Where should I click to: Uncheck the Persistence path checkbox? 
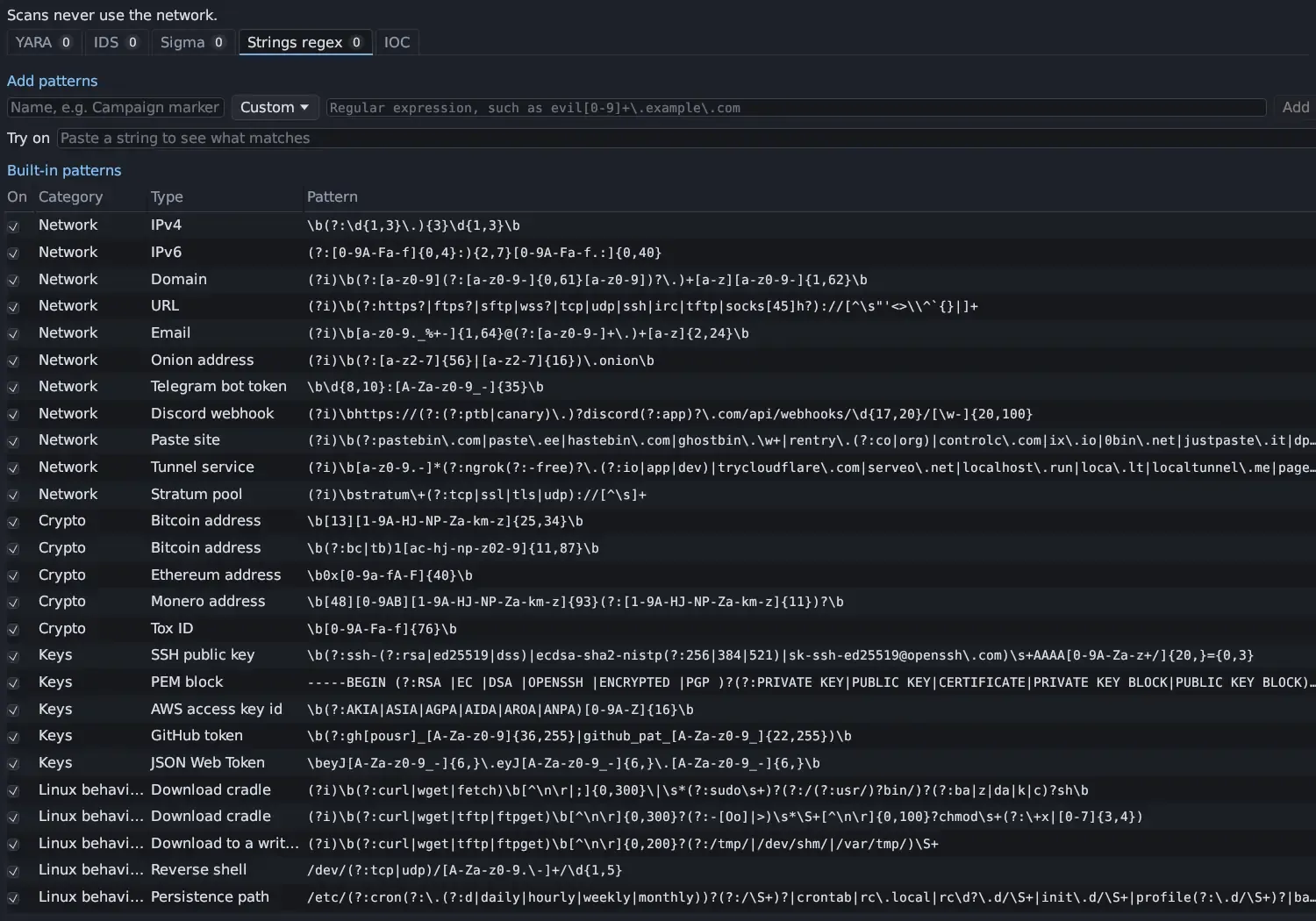[13, 898]
